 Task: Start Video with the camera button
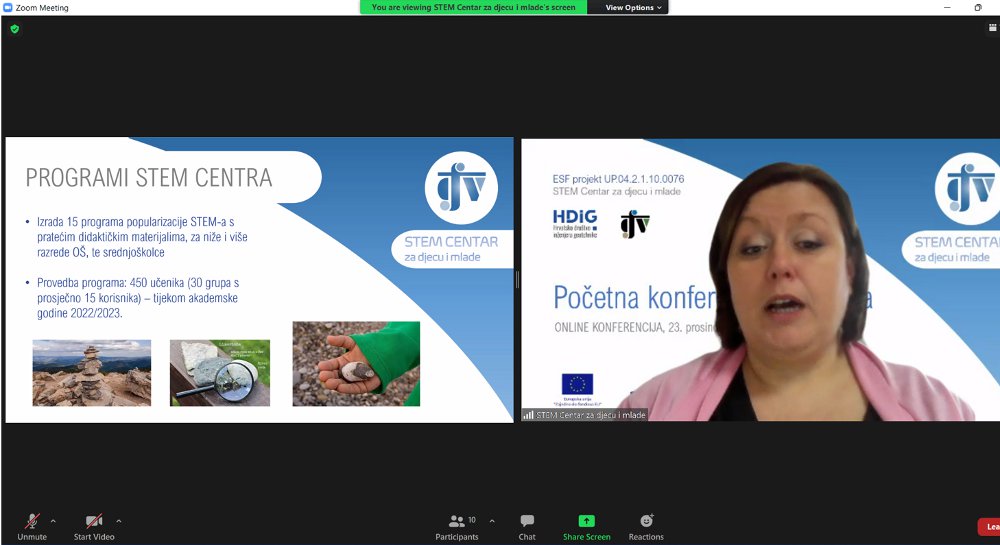94,522
